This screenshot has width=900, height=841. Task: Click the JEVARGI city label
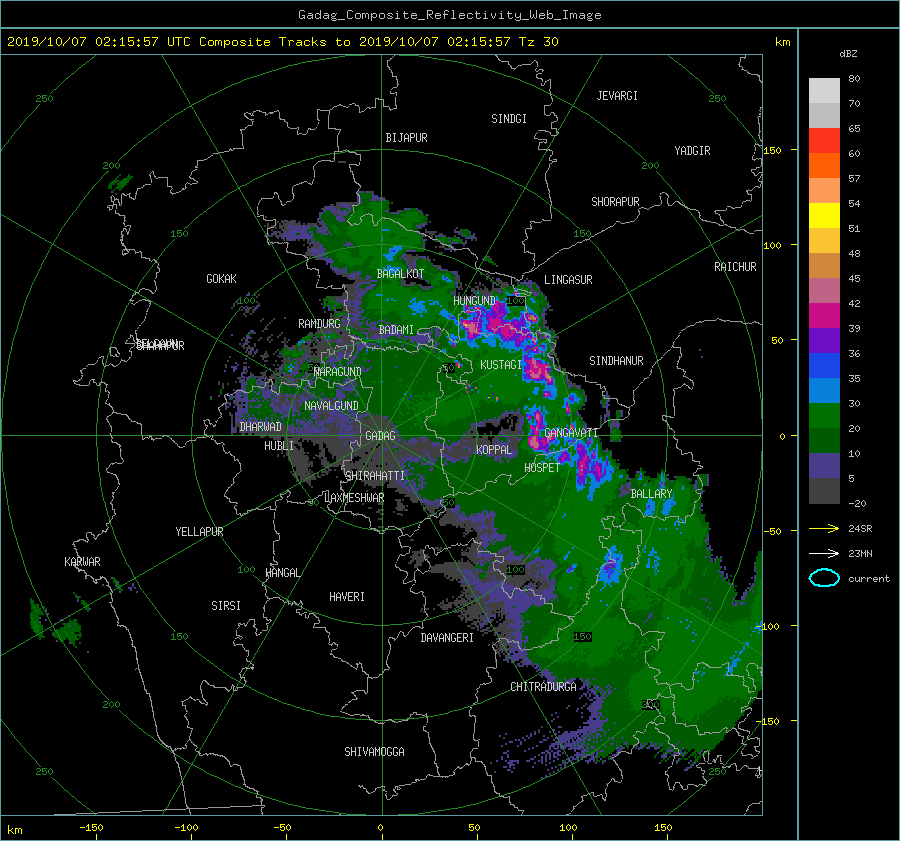pyautogui.click(x=617, y=96)
